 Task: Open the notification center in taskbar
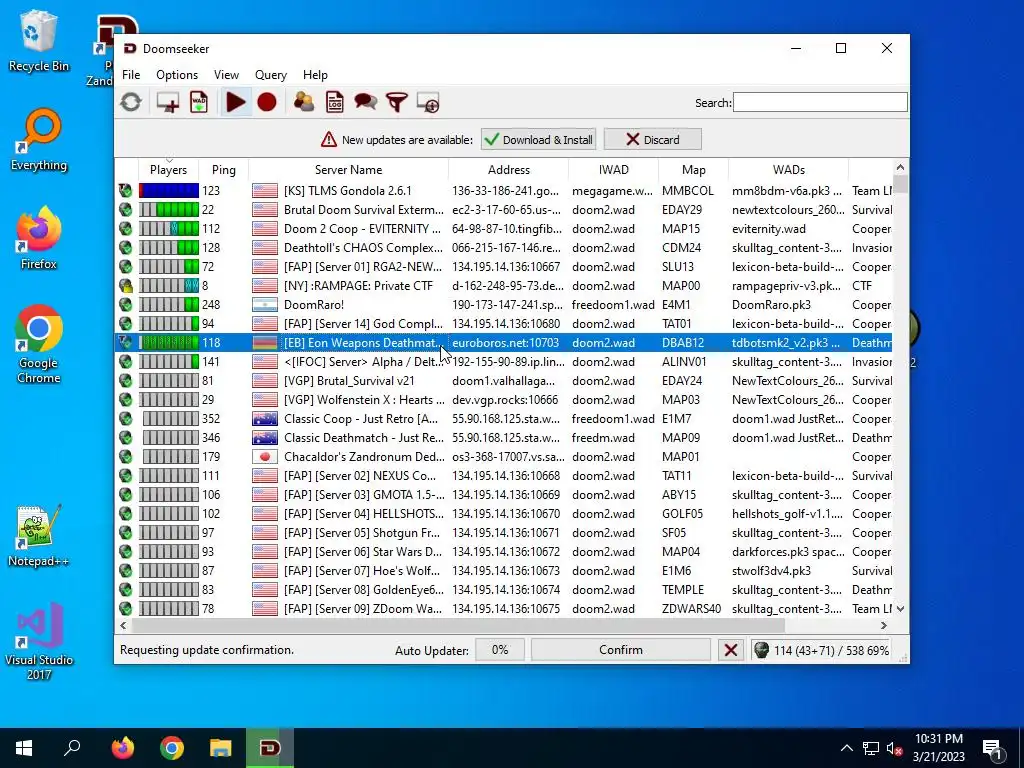pyautogui.click(x=992, y=748)
